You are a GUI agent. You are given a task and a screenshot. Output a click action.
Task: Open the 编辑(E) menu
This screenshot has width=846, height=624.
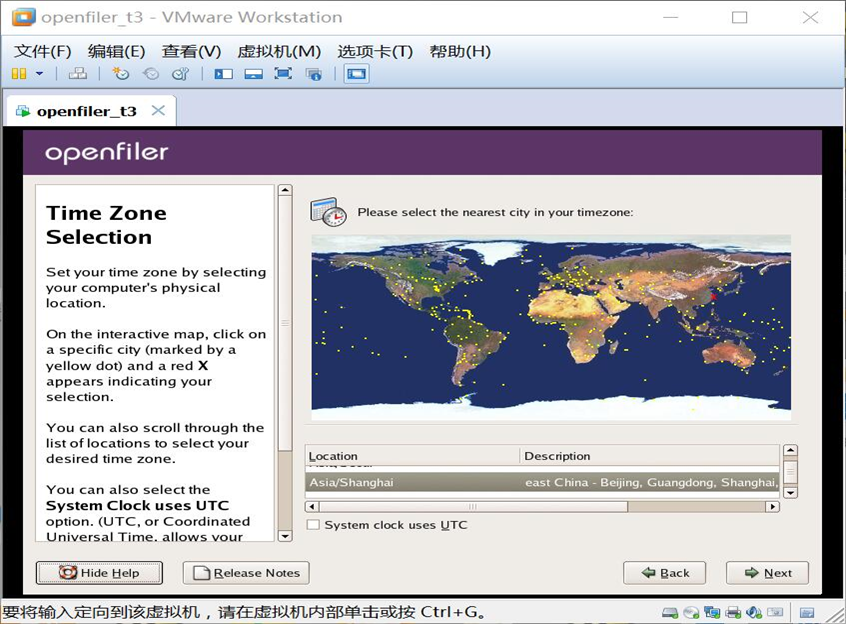pyautogui.click(x=117, y=51)
